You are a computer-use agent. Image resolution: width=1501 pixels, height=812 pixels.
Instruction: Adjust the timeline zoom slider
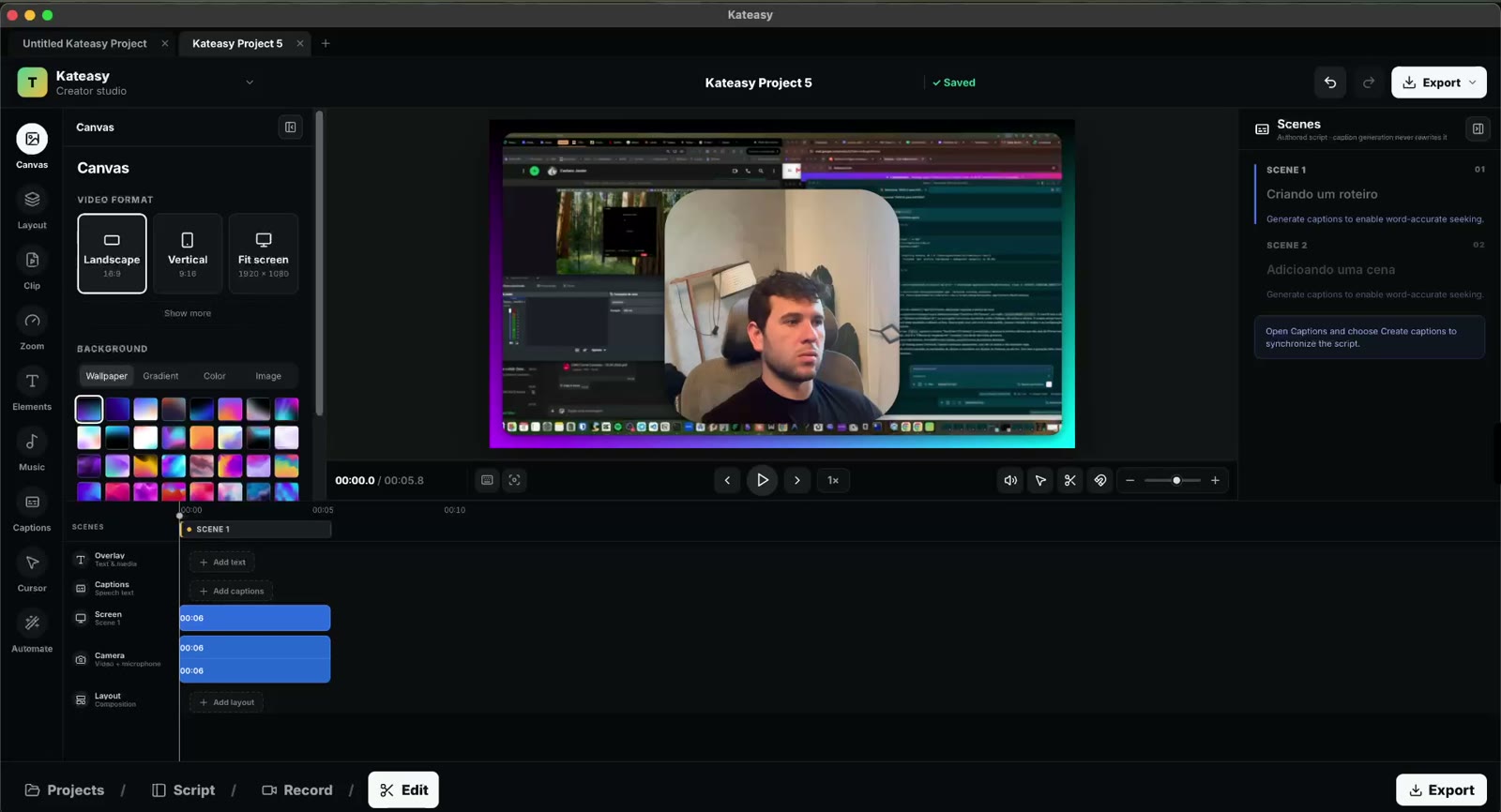click(x=1173, y=480)
